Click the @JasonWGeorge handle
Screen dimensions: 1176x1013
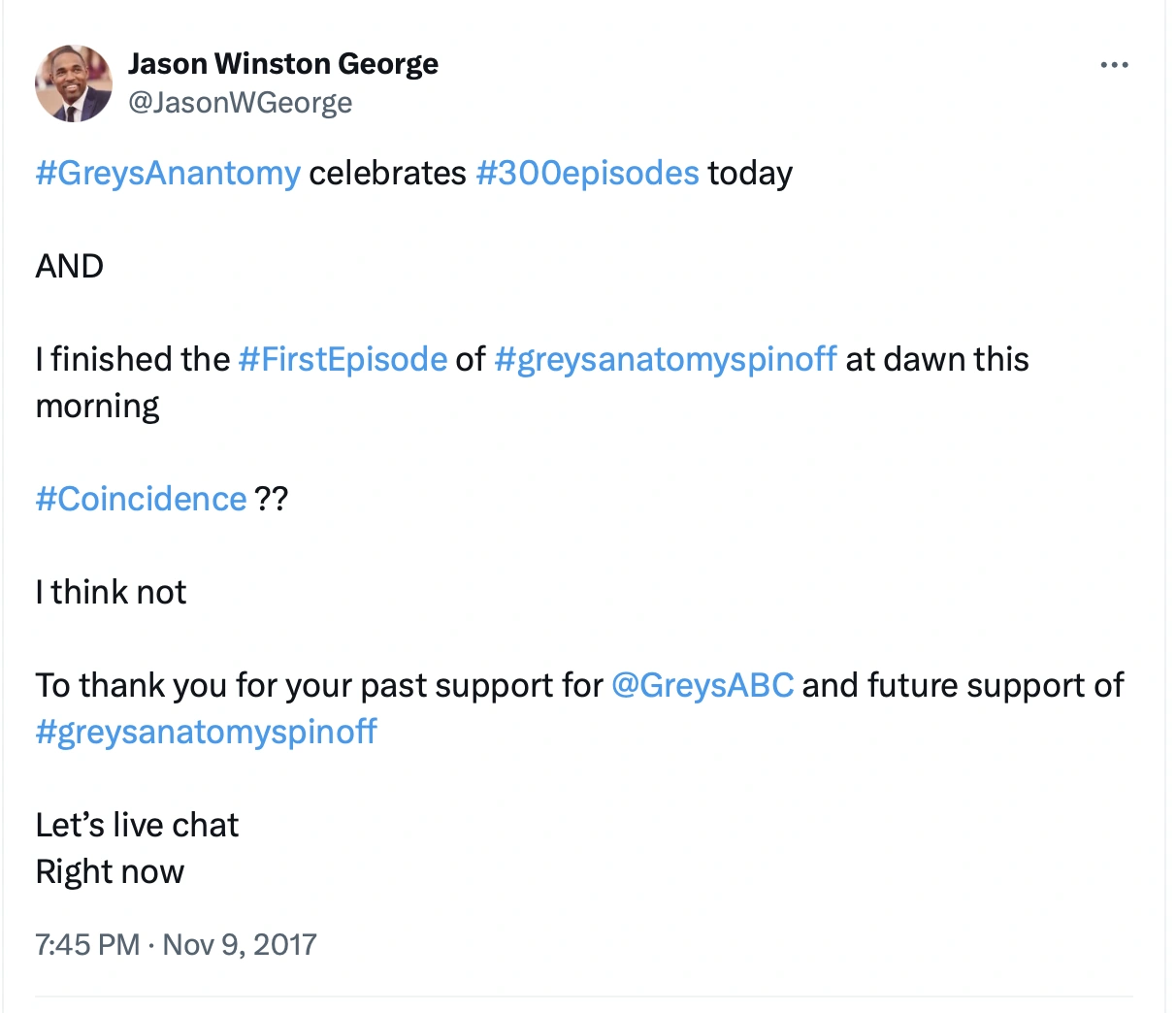tap(240, 103)
